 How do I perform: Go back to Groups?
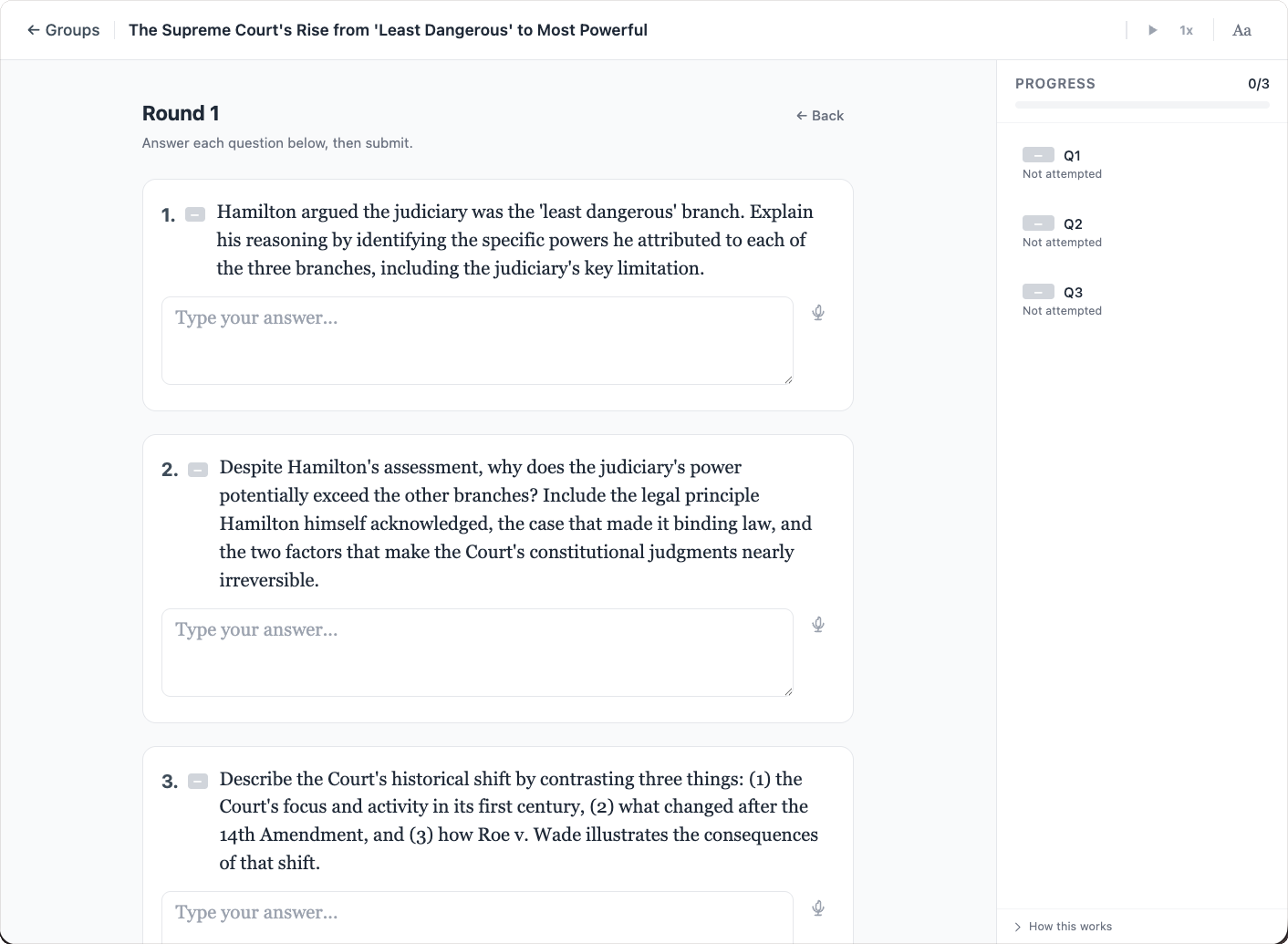pos(63,30)
